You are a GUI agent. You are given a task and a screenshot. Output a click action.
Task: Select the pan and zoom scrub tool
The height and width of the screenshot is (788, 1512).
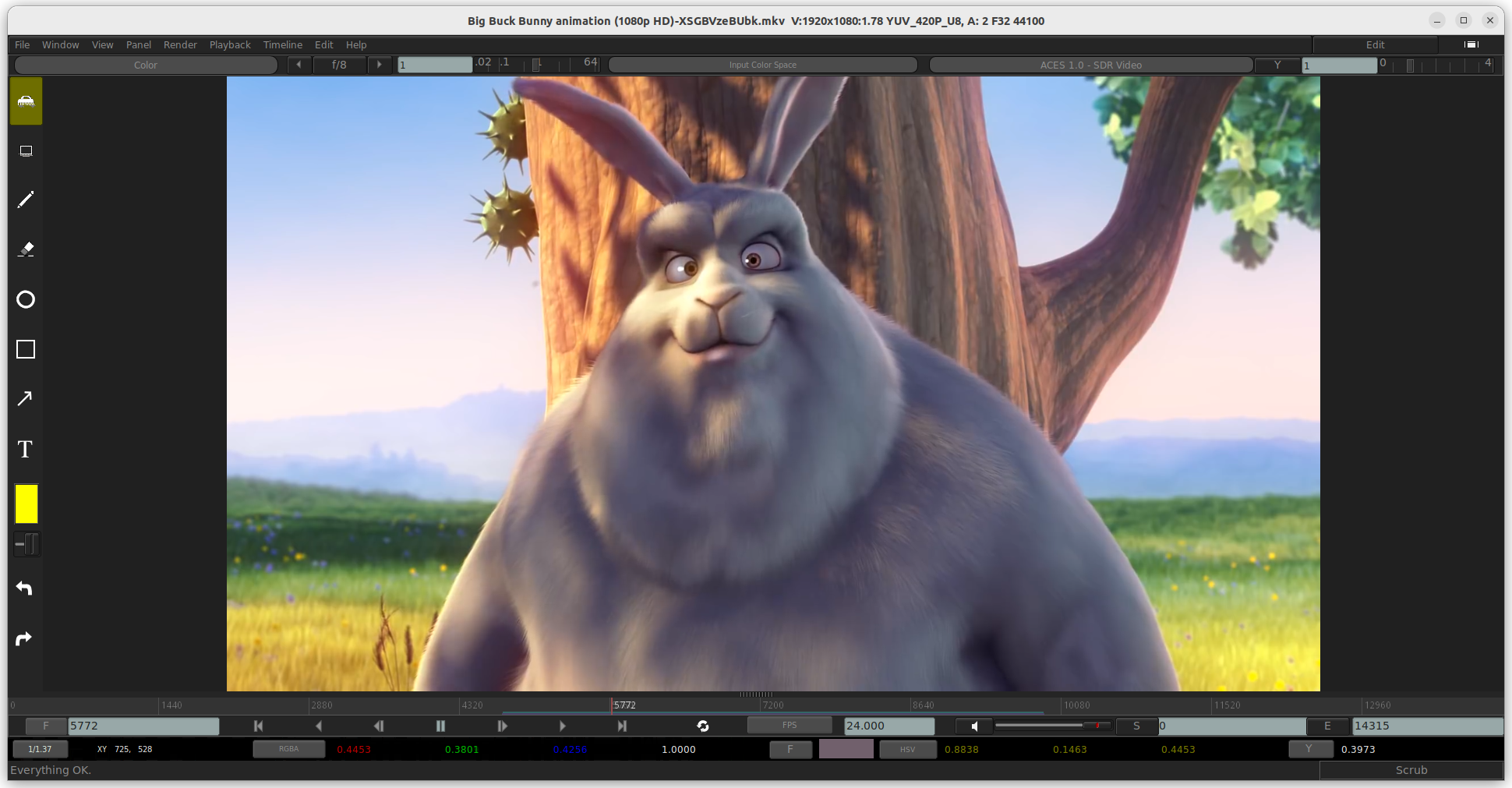pyautogui.click(x=26, y=101)
